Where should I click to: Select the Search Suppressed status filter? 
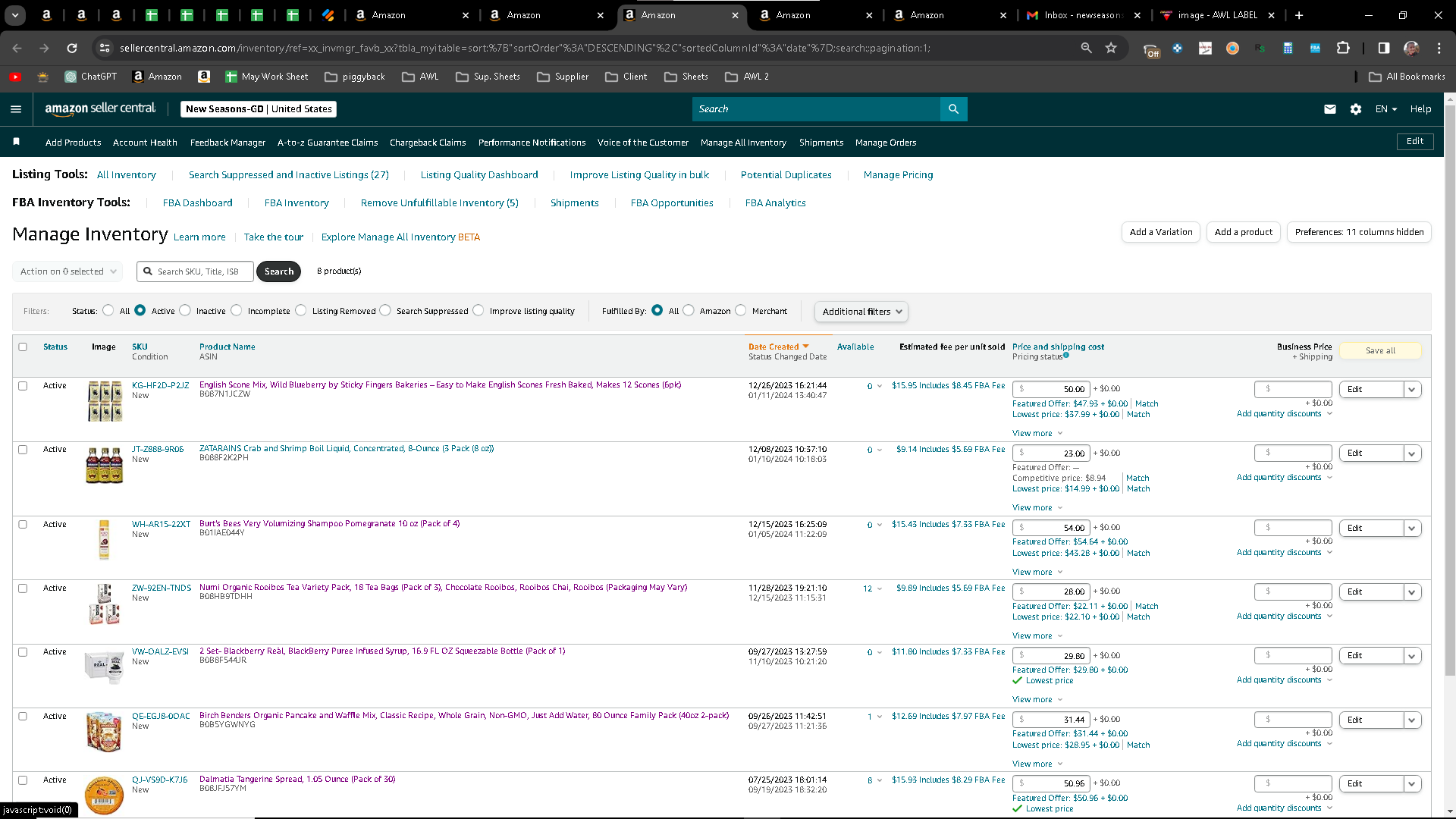click(x=385, y=310)
